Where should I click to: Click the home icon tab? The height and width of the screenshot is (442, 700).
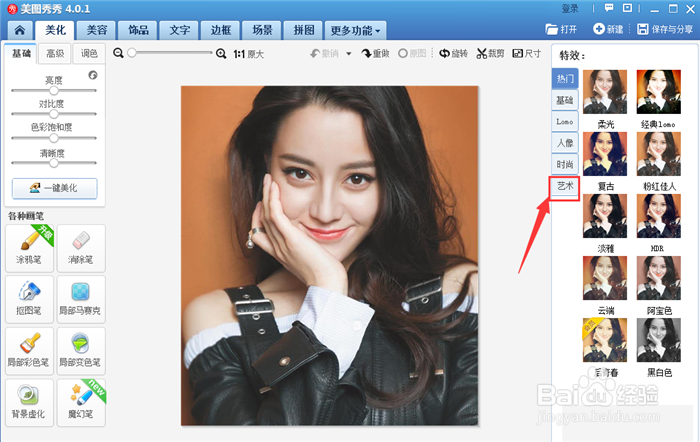click(x=20, y=30)
